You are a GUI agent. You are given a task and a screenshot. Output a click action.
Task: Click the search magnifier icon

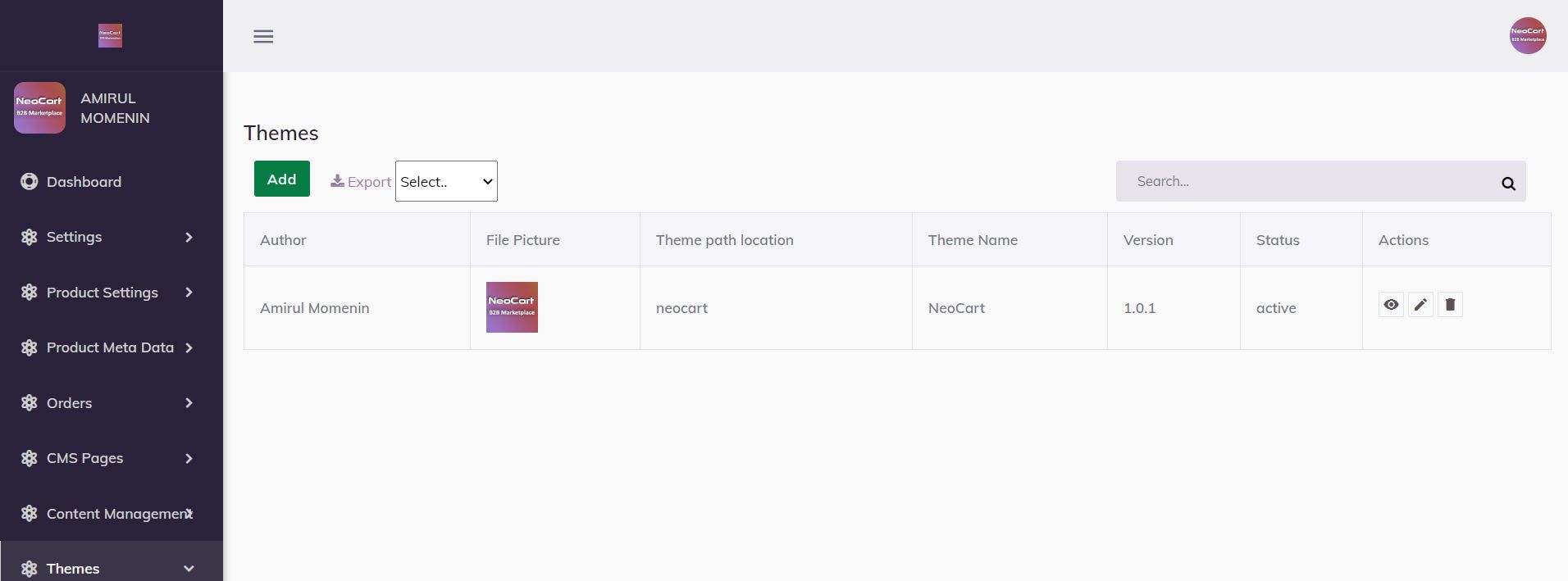pyautogui.click(x=1508, y=184)
